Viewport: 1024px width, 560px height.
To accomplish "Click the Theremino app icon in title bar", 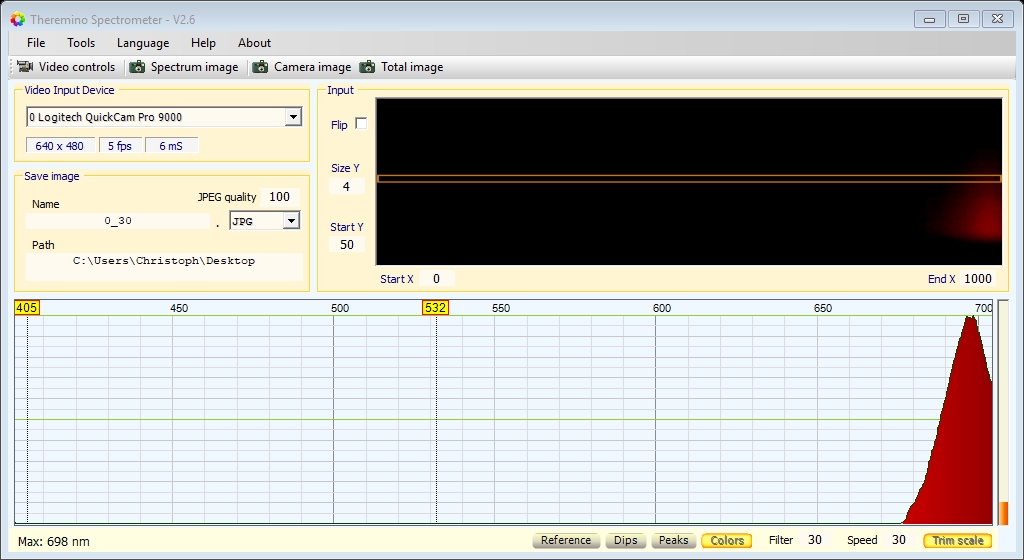I will click(18, 20).
